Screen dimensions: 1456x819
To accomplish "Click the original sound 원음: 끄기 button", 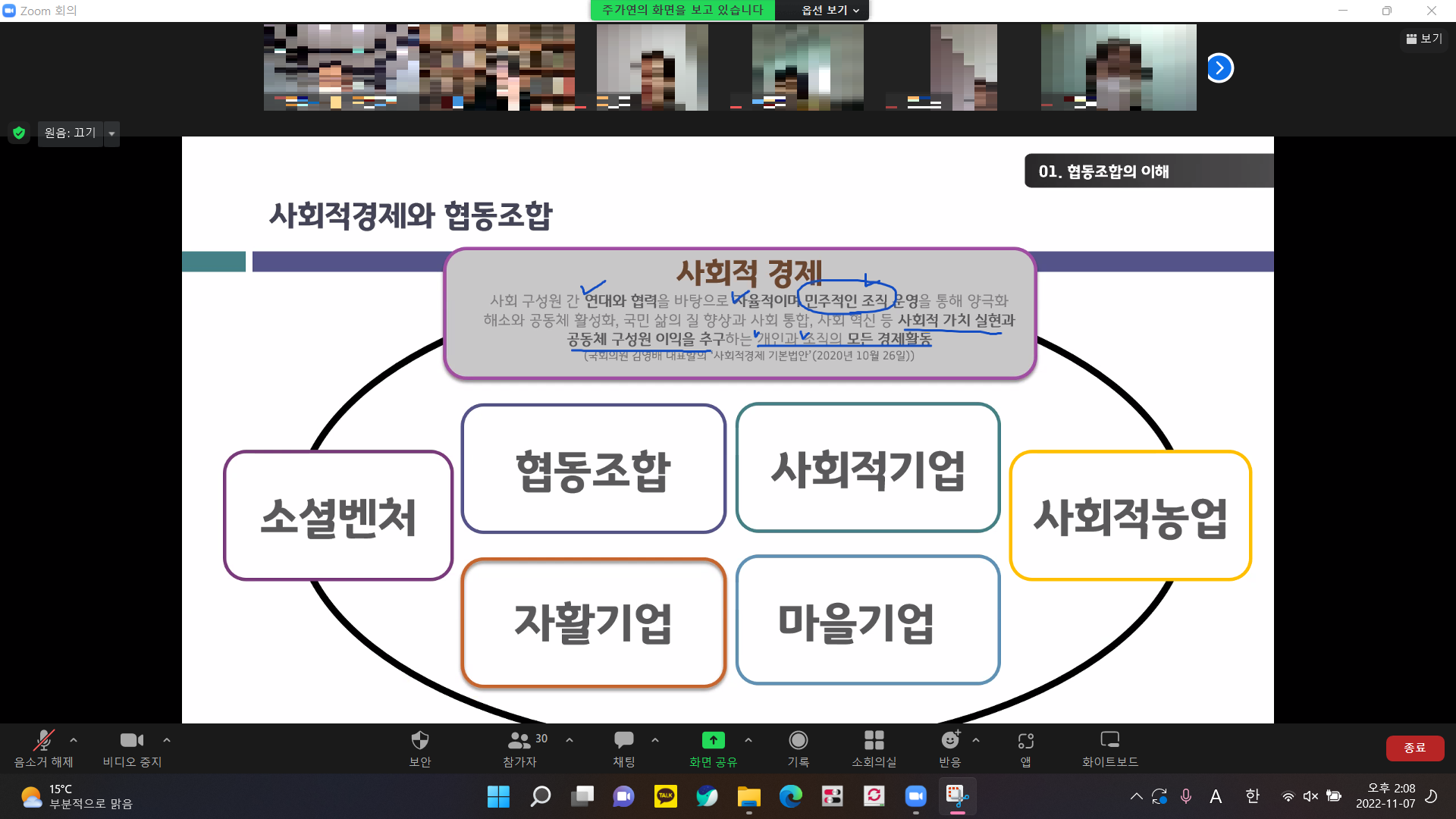I will (x=70, y=133).
